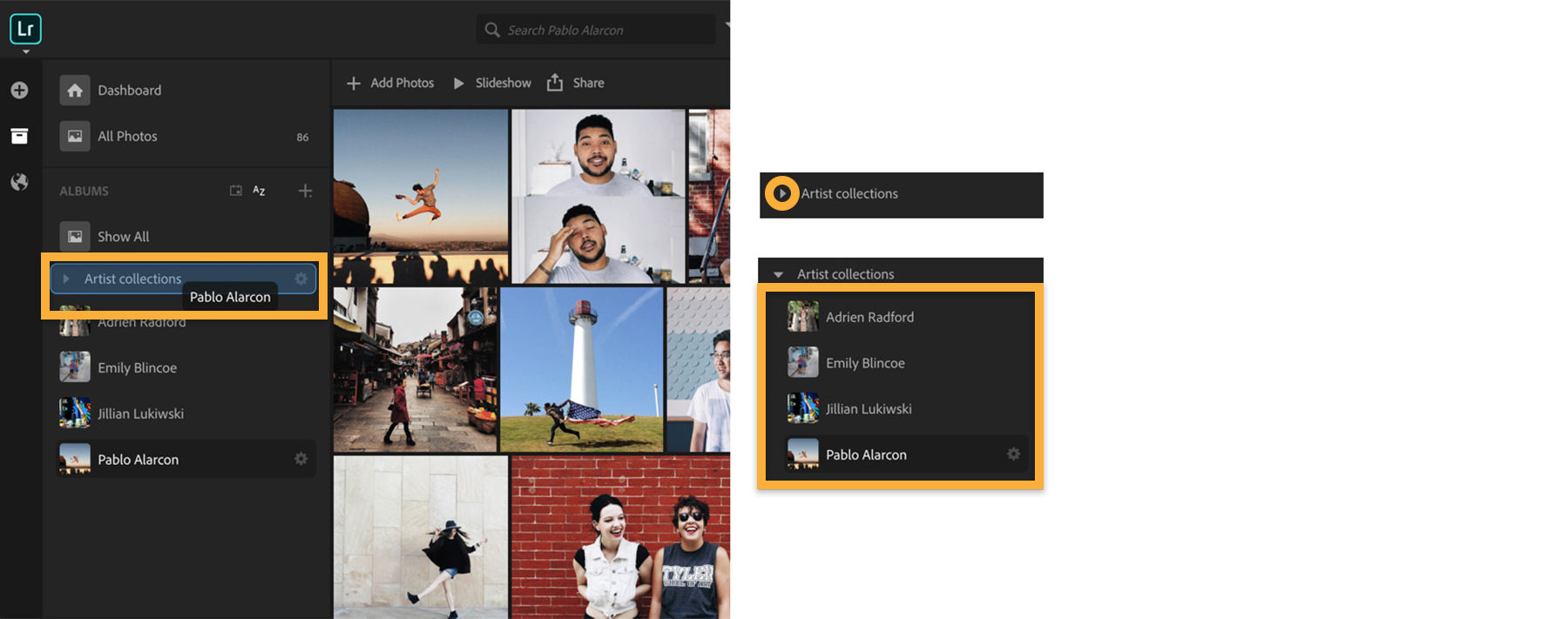Click Add Photos in the toolbar

click(390, 84)
